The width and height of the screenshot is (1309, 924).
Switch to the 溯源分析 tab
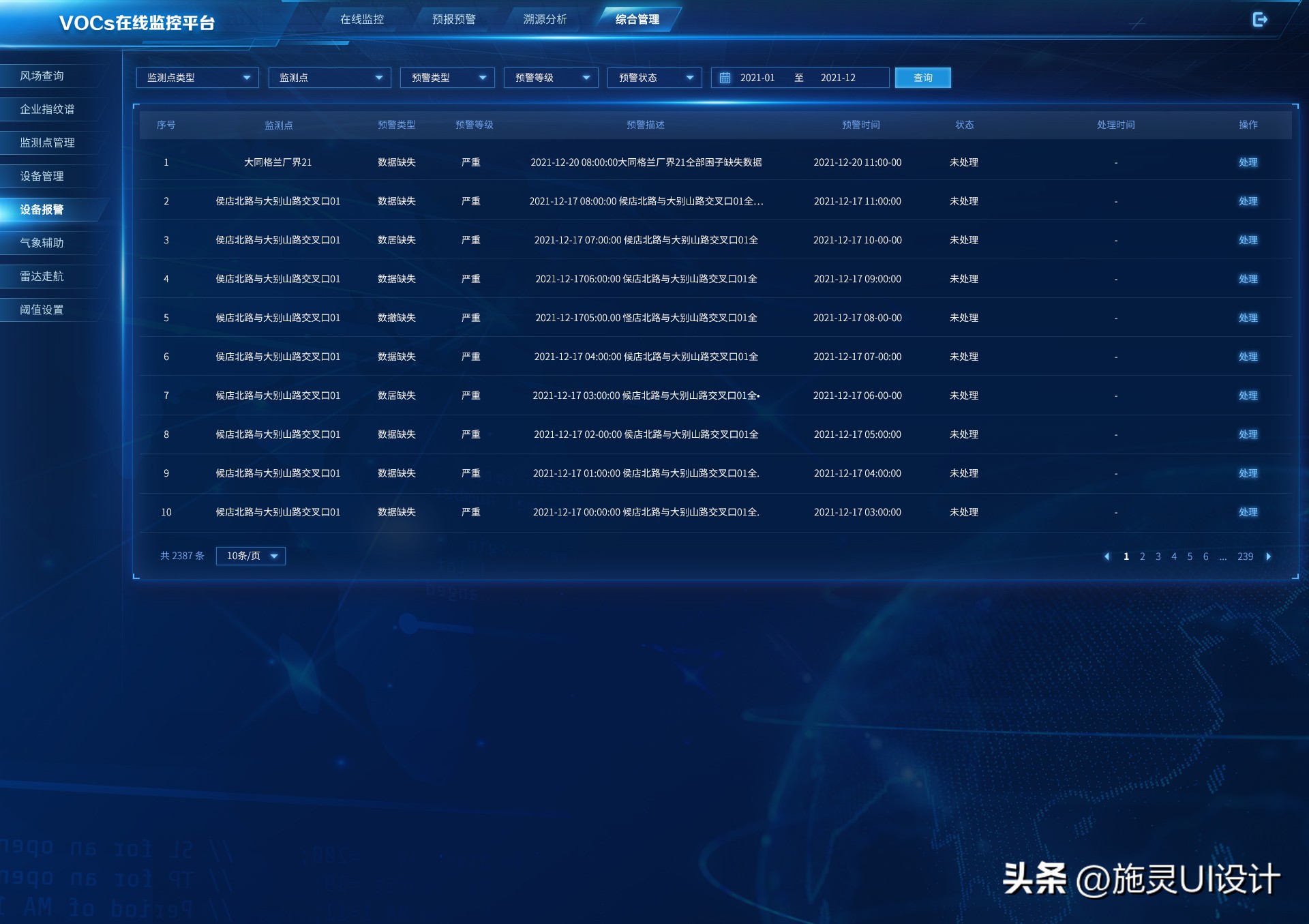click(545, 19)
